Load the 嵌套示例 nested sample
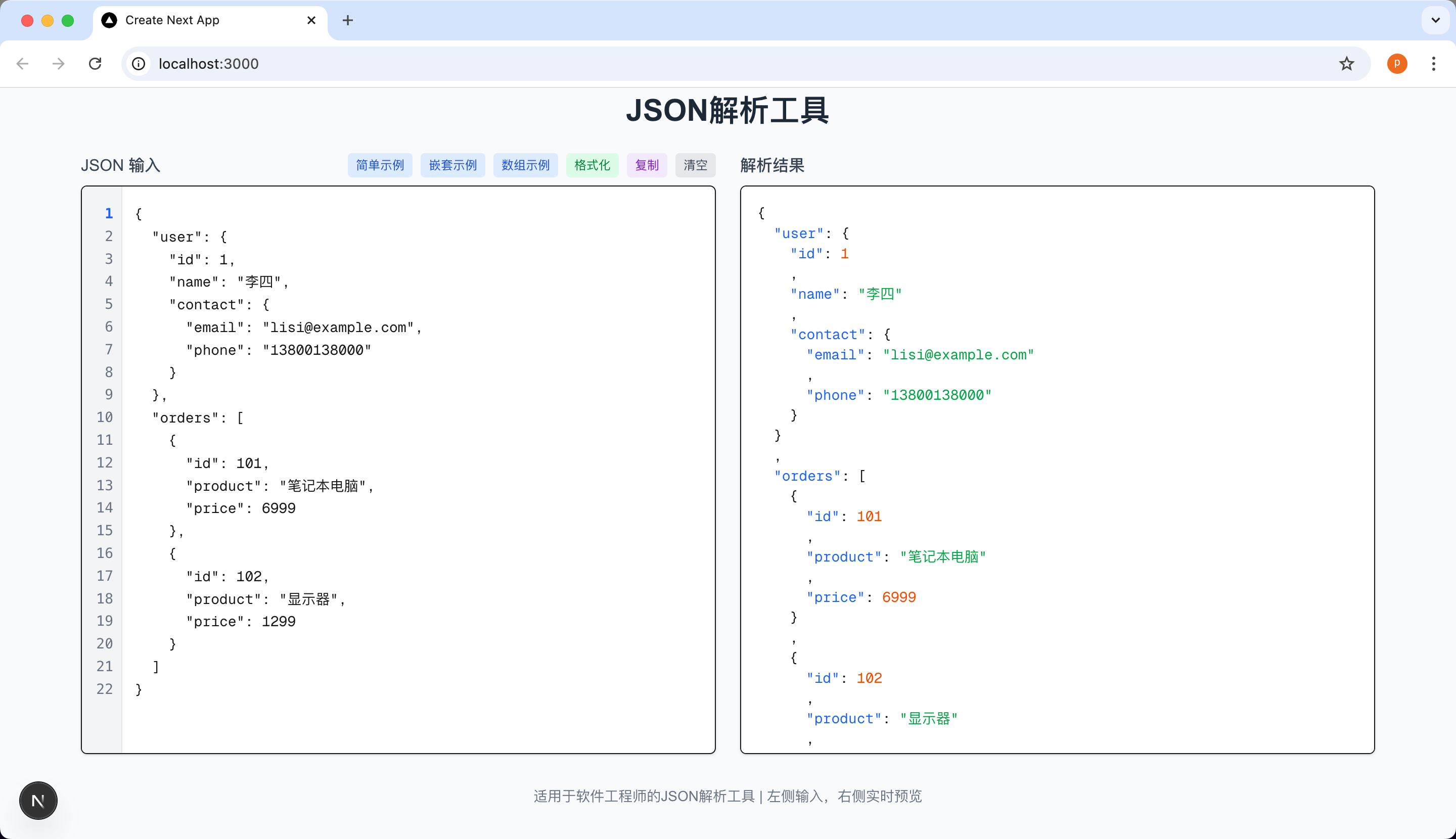The height and width of the screenshot is (839, 1456). click(452, 165)
